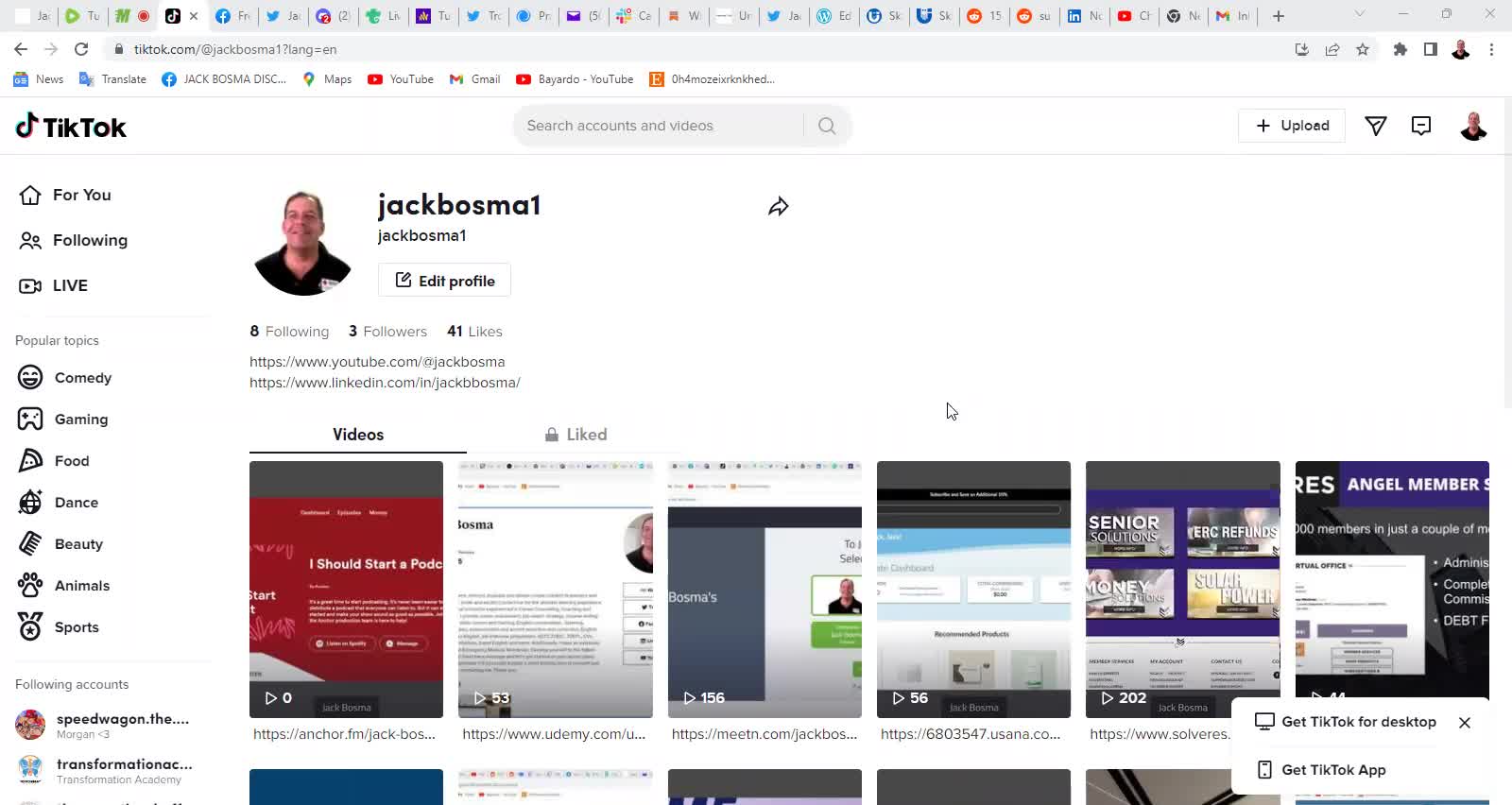Open Chrome's three-dot menu
1512x805 pixels.
(1492, 49)
